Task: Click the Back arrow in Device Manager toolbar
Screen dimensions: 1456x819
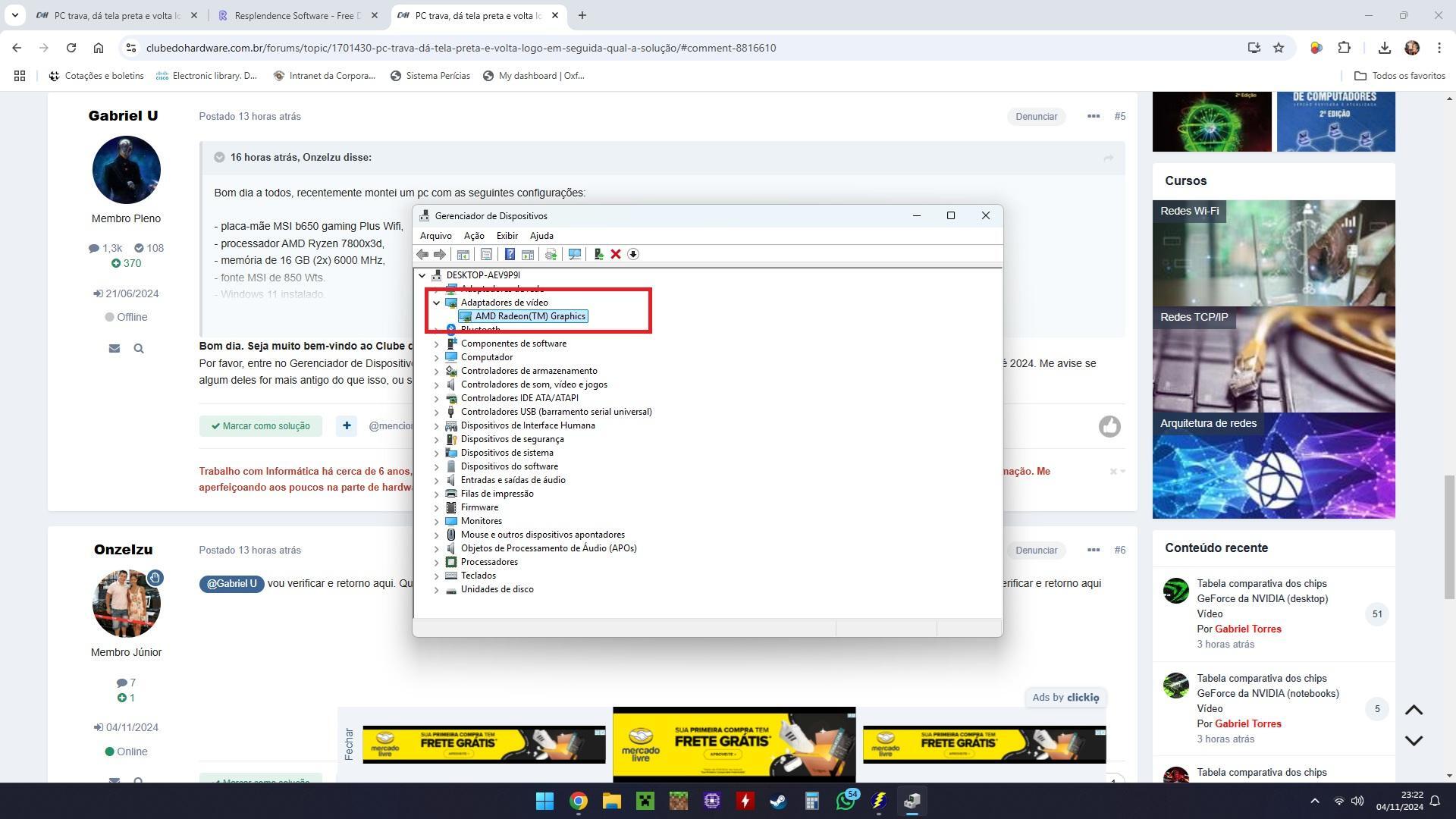Action: tap(422, 254)
